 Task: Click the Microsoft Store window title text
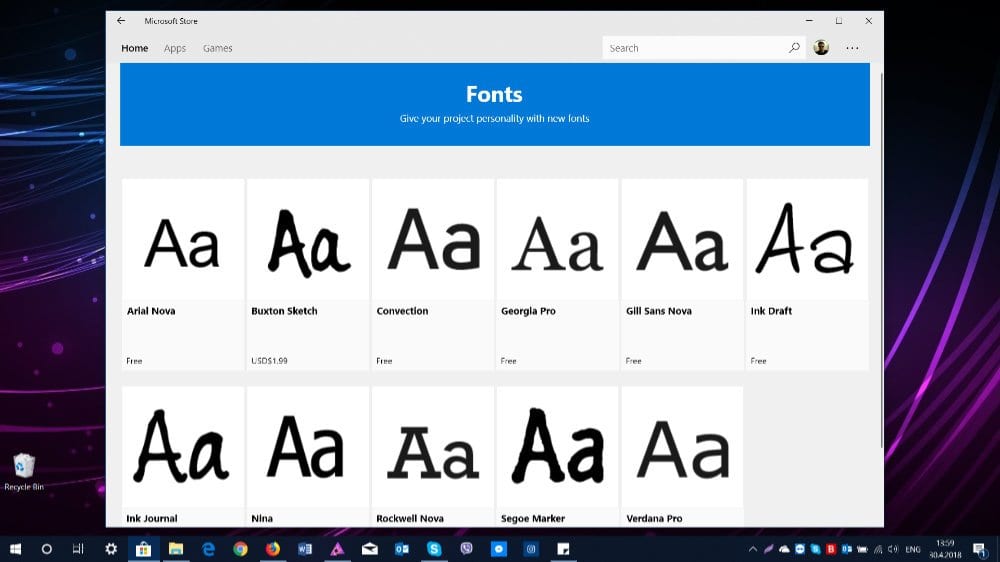[x=171, y=21]
